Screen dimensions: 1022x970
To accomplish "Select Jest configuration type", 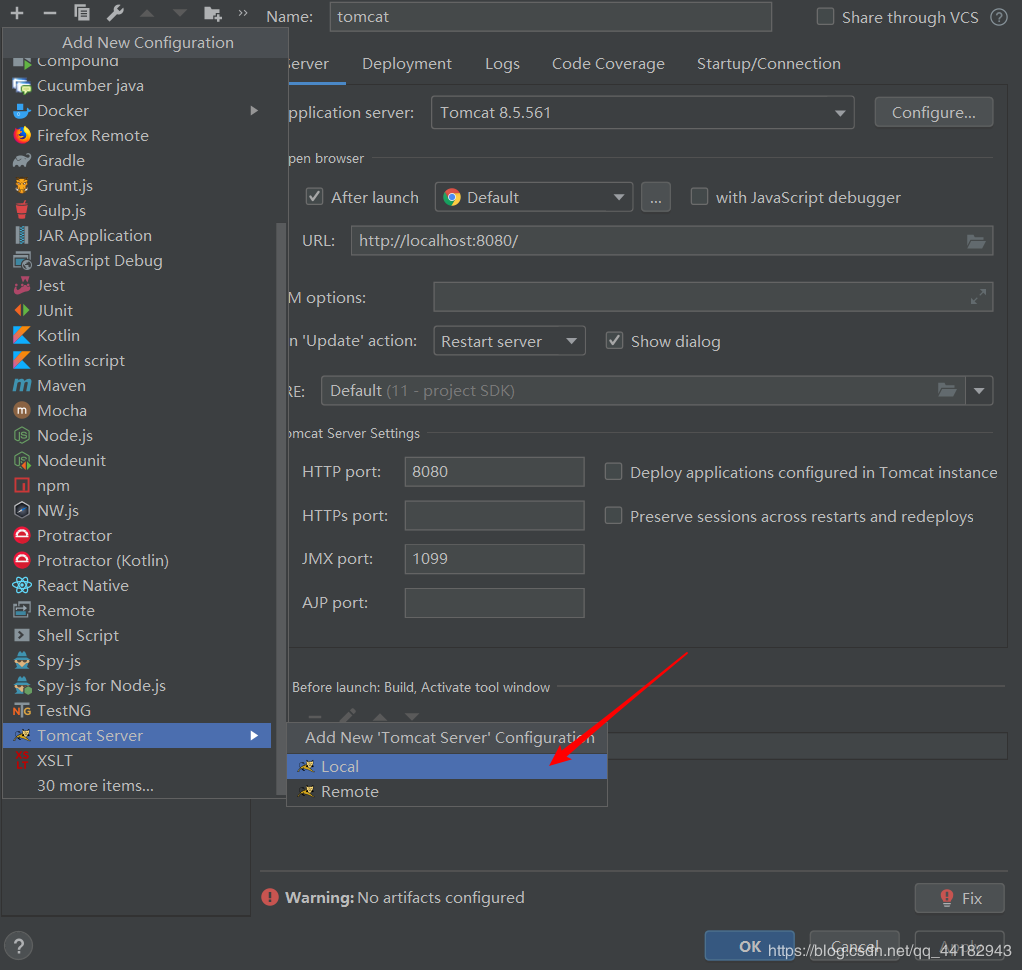I will point(137,286).
